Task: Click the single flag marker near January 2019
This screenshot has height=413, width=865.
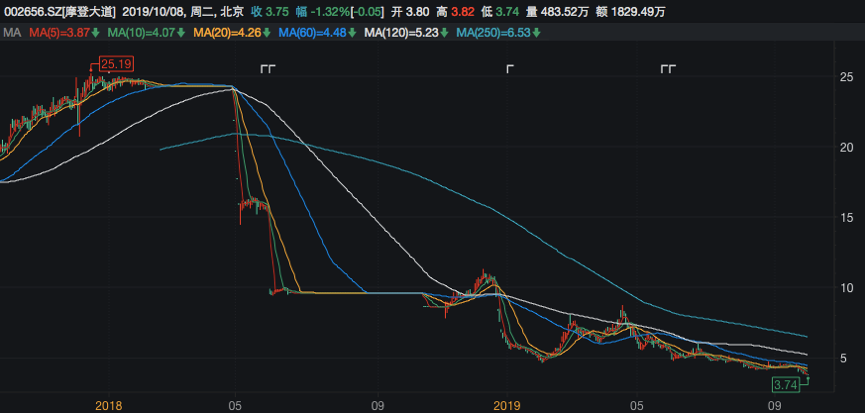Action: tap(510, 69)
